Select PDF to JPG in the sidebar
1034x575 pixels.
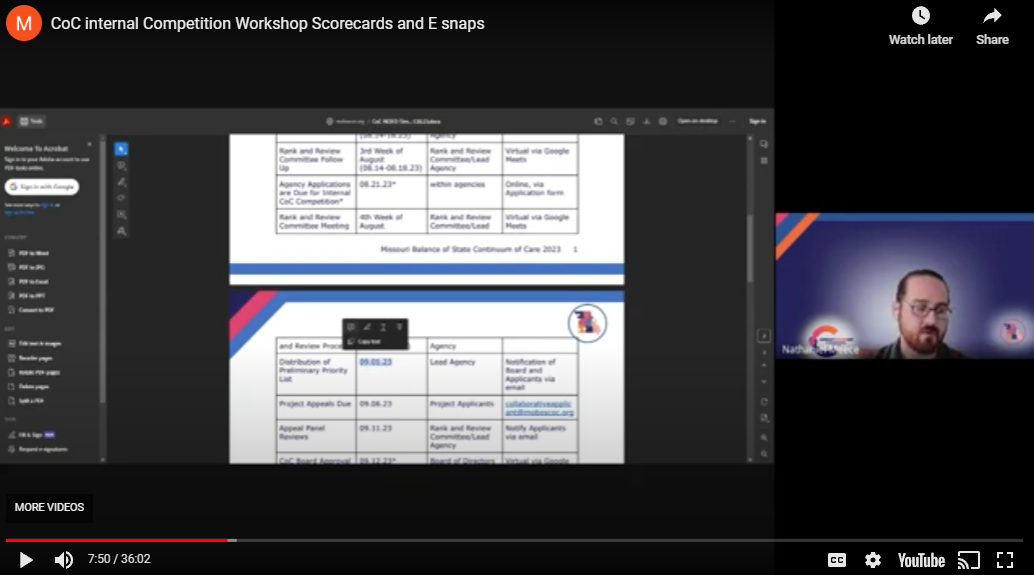click(x=27, y=267)
